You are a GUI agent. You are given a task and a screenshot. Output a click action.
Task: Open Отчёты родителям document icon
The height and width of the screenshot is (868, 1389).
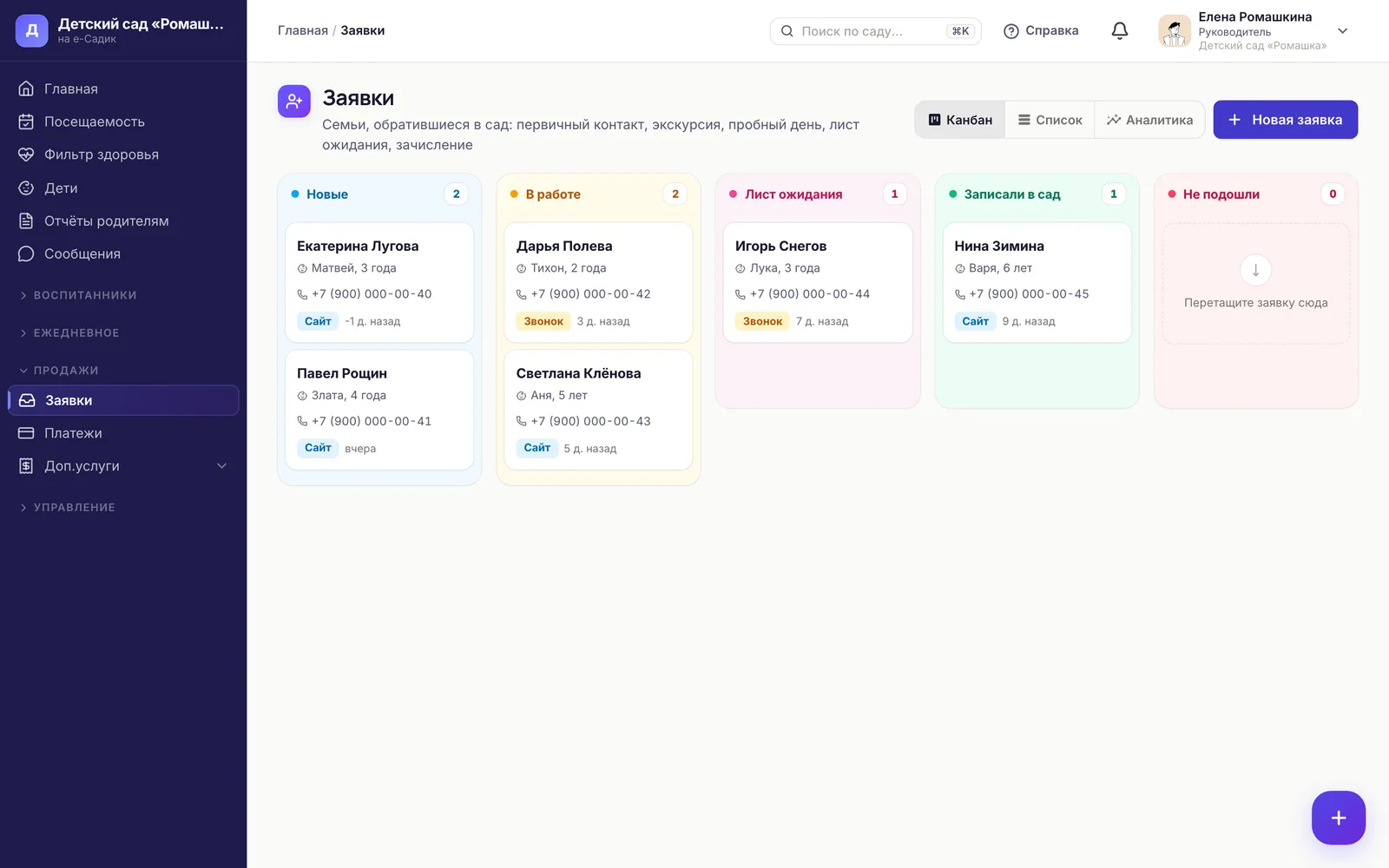(x=26, y=220)
